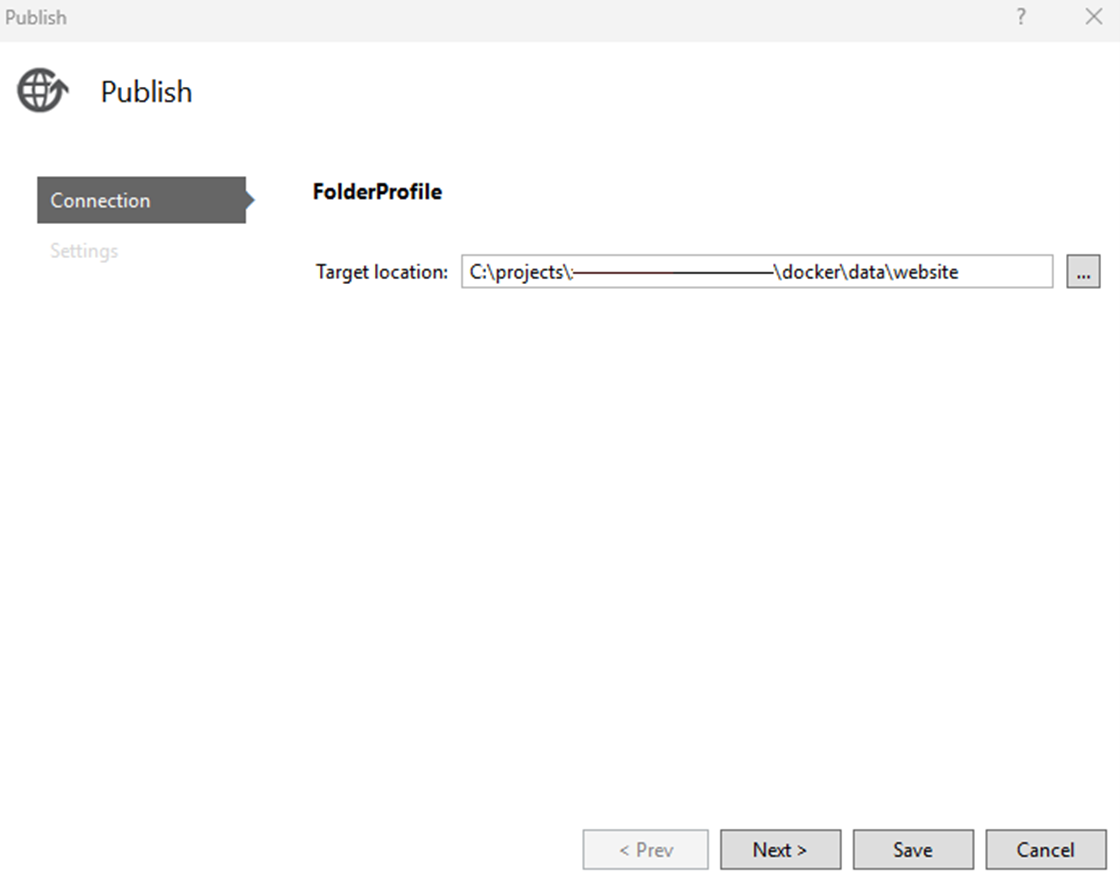
Task: Close the Publish window
Action: [1093, 17]
